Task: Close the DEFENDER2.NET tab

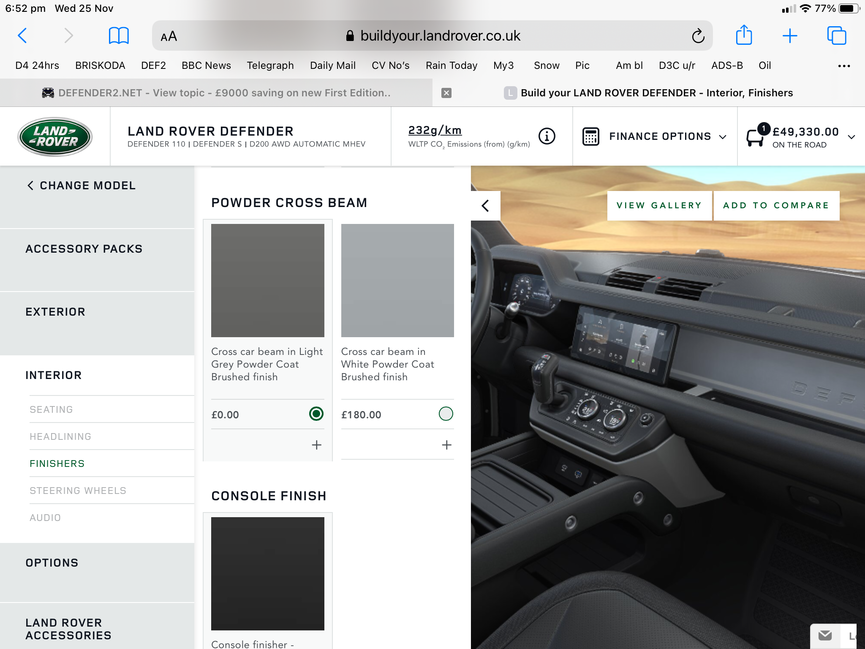Action: click(x=446, y=93)
